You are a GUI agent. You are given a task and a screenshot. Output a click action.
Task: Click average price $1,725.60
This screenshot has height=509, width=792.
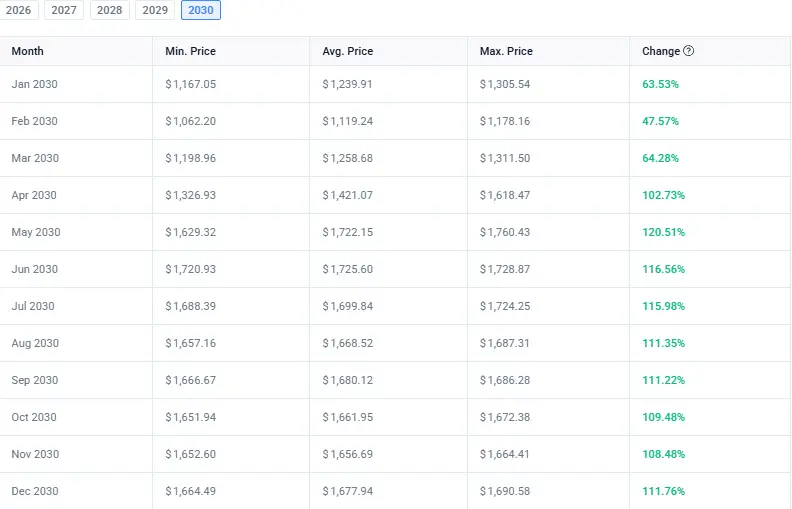tap(348, 269)
